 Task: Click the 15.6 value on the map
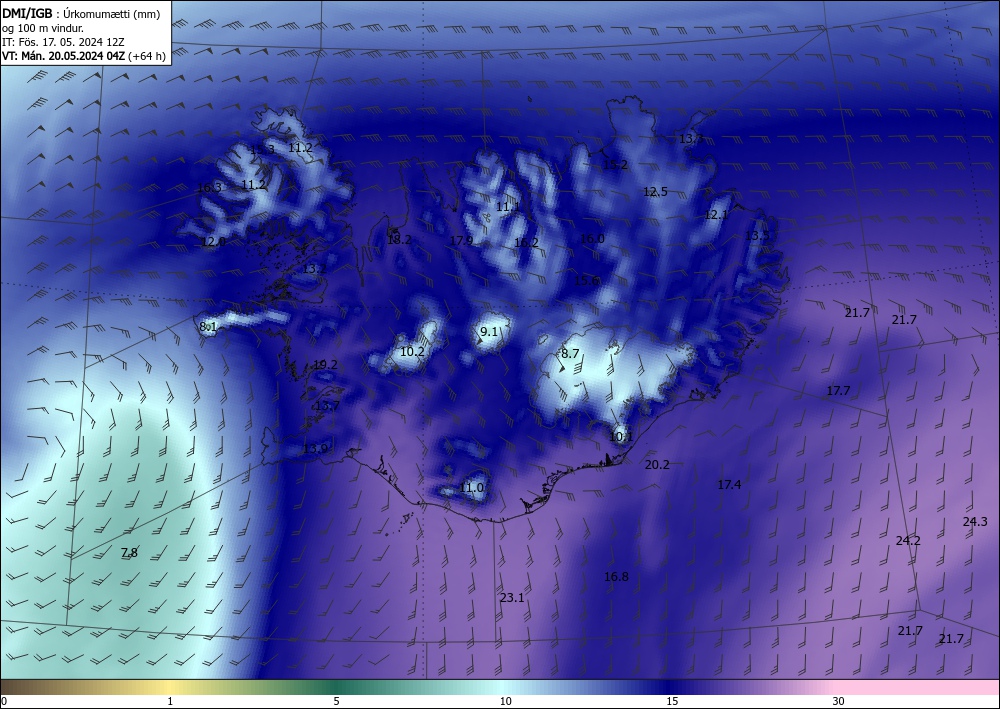pos(587,281)
